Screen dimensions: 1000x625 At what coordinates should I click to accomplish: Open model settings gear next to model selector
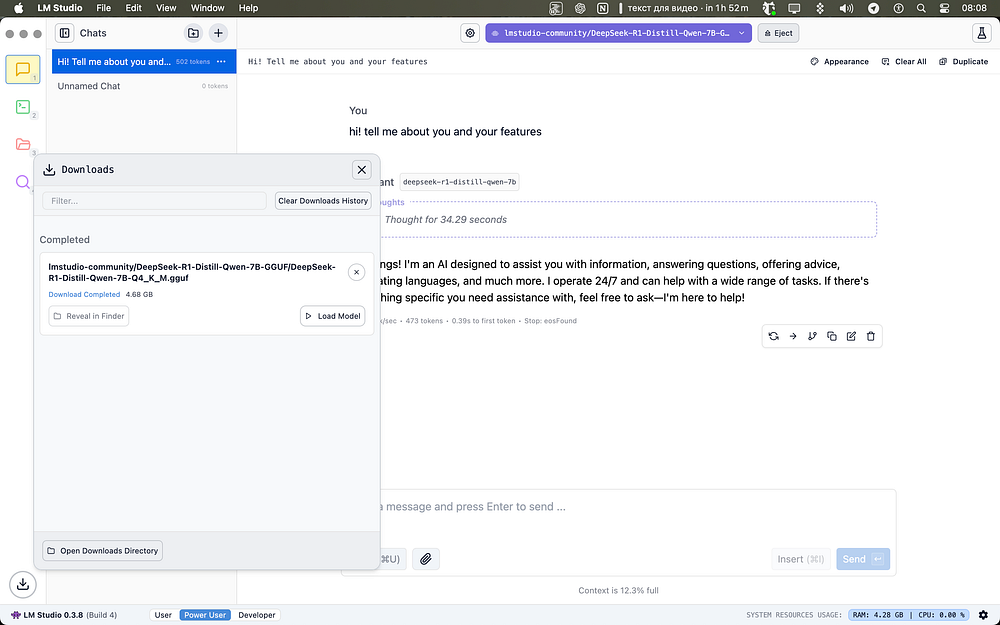470,33
